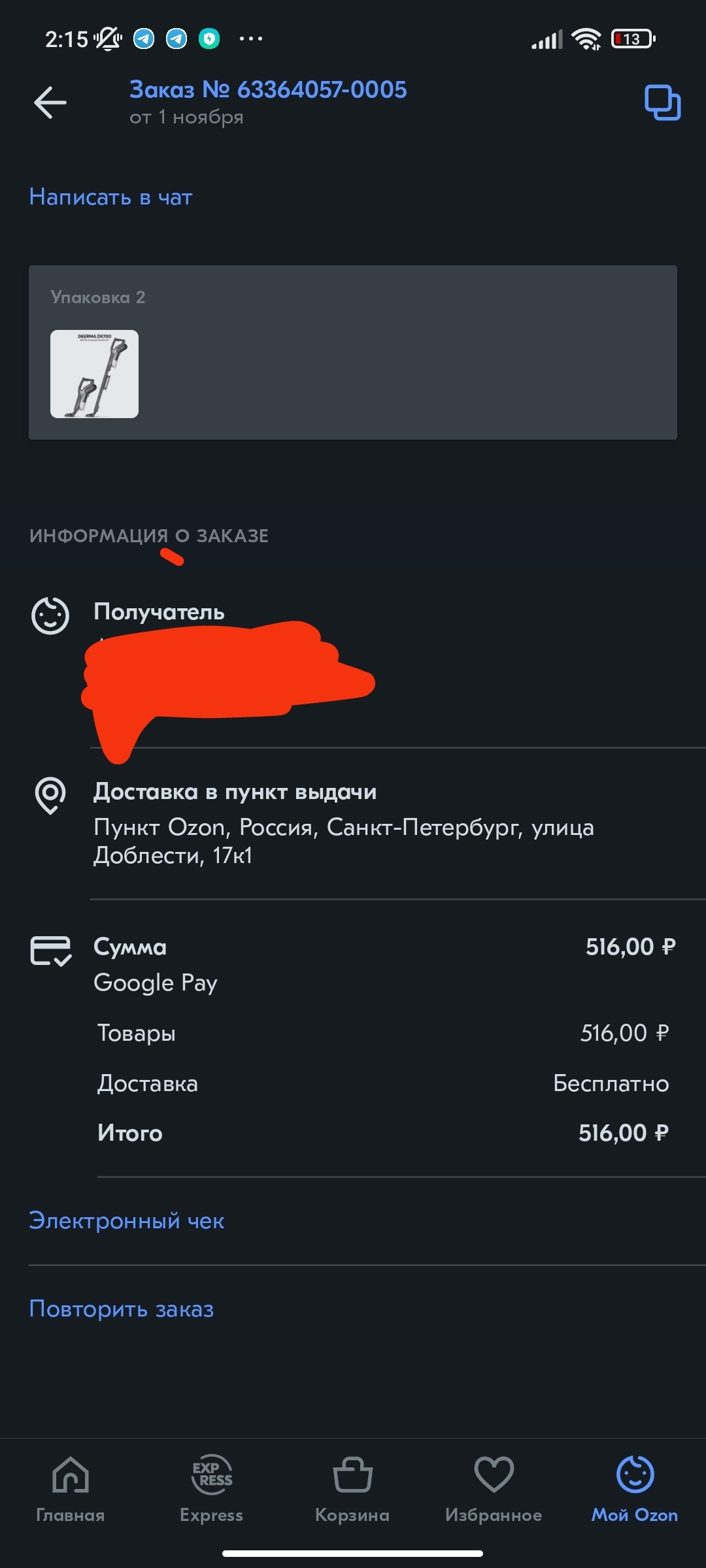
Task: Tap the back arrow icon
Action: [x=50, y=103]
